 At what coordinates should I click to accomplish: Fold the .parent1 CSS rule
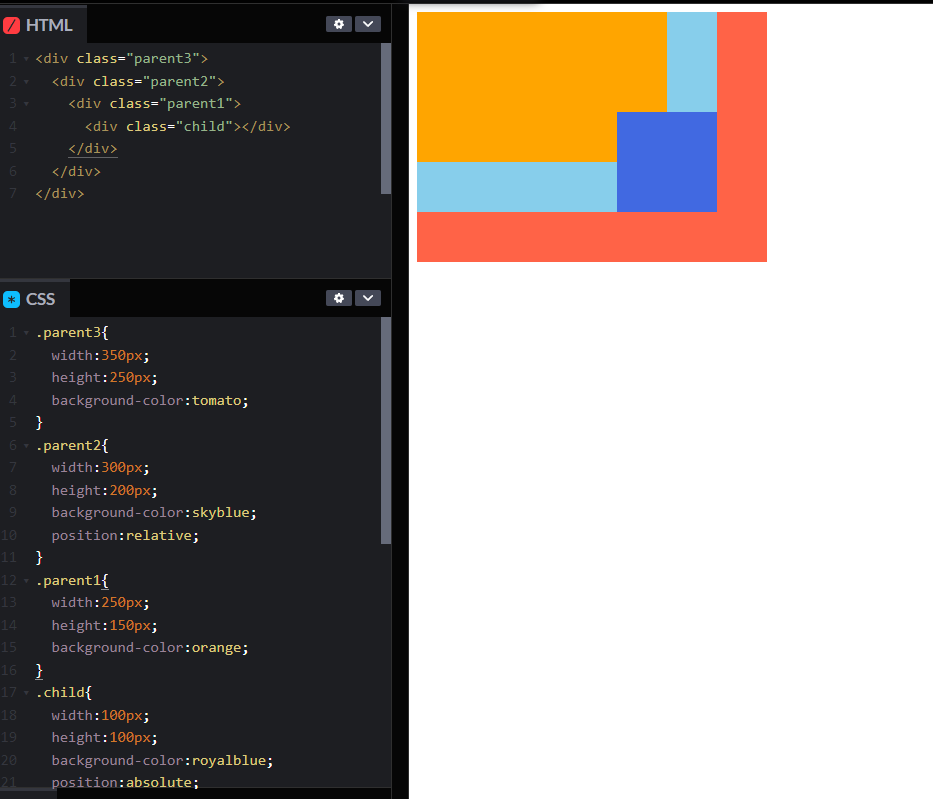(x=26, y=581)
